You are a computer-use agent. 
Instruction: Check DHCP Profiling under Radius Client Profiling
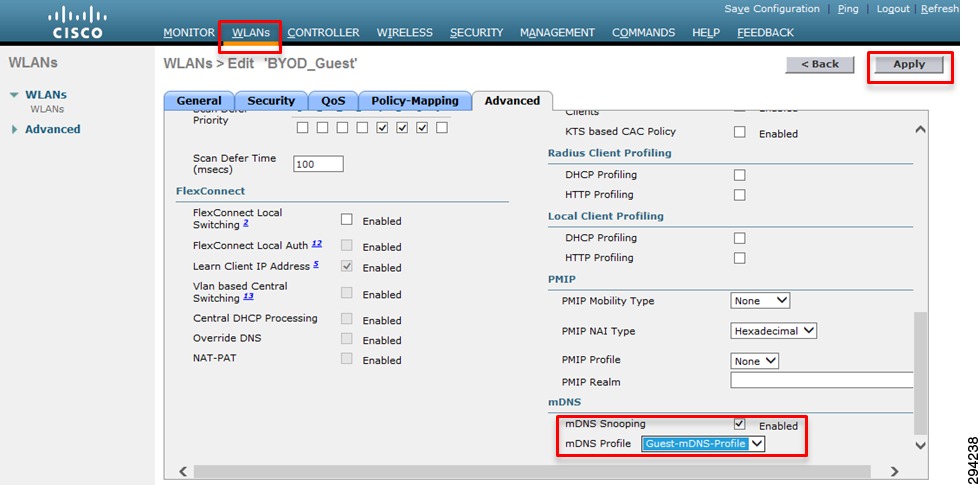tap(740, 175)
